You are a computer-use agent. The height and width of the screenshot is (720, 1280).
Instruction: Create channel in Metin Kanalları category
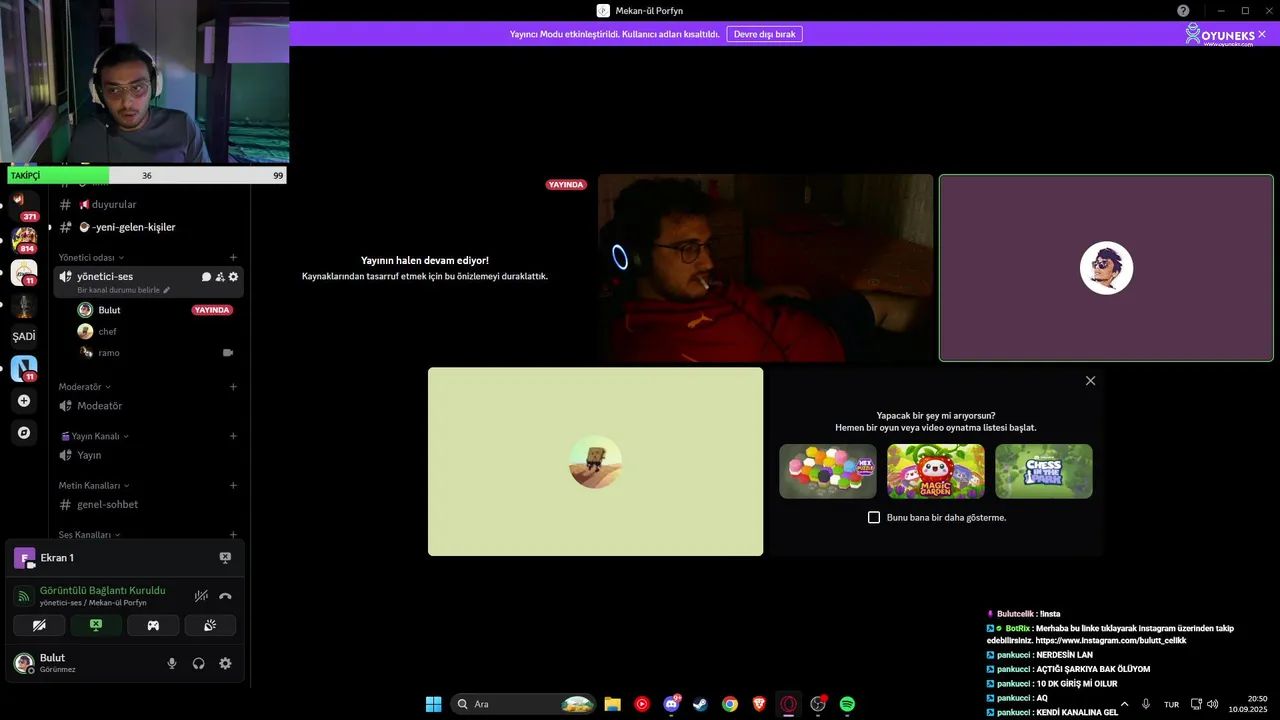(233, 485)
